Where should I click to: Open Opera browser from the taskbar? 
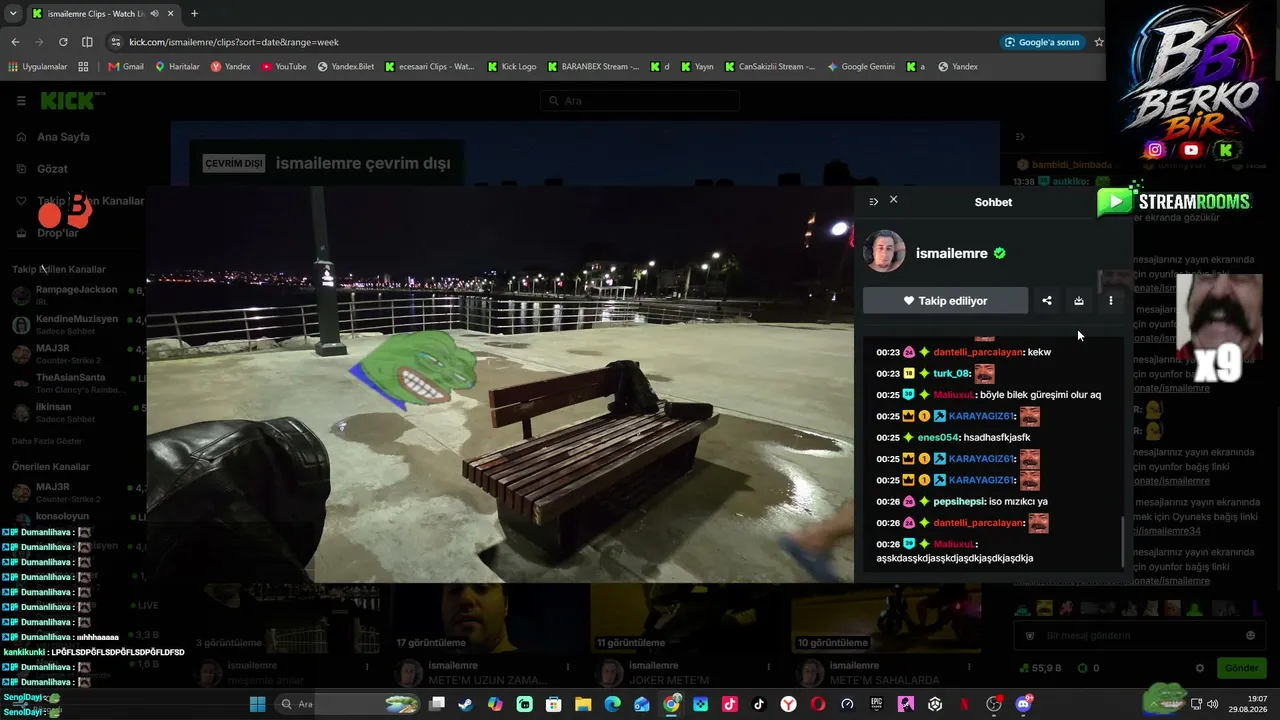pos(818,704)
